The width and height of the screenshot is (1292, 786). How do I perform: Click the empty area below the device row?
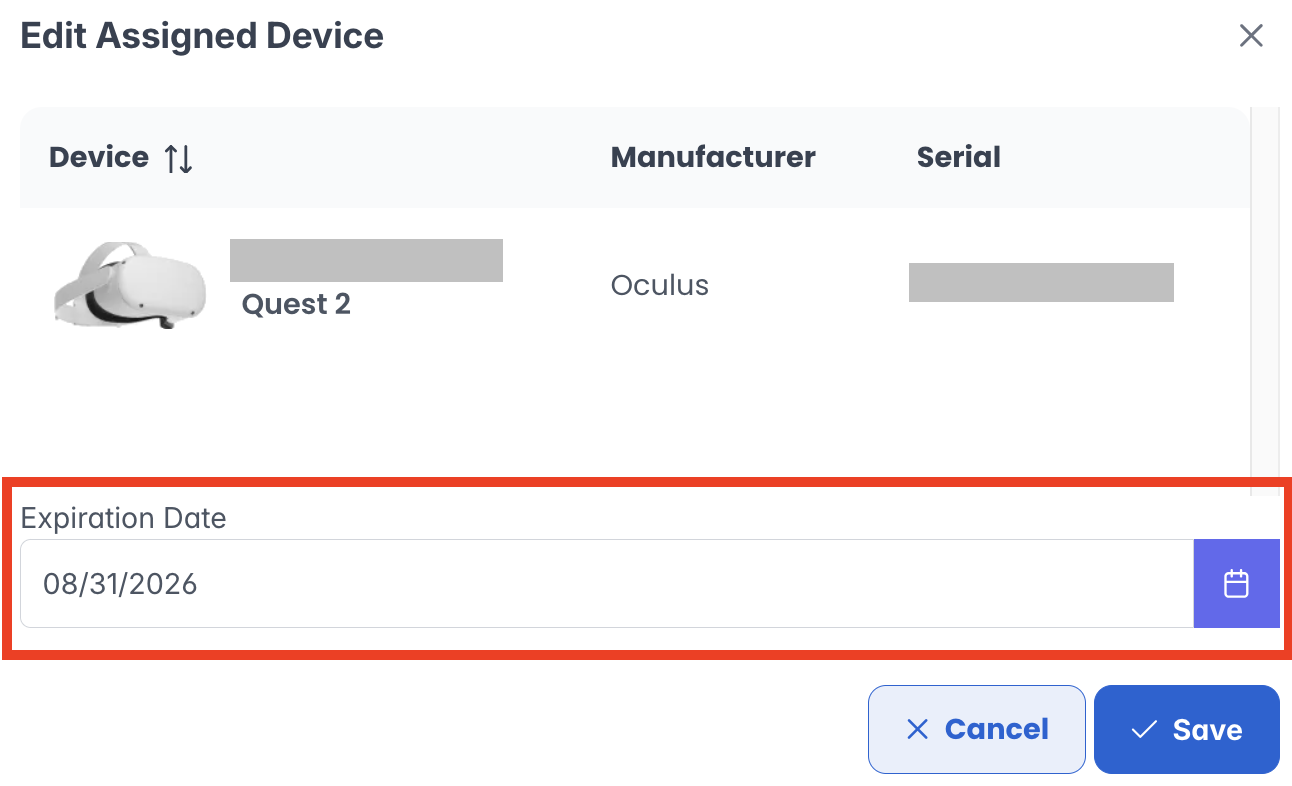click(630, 410)
